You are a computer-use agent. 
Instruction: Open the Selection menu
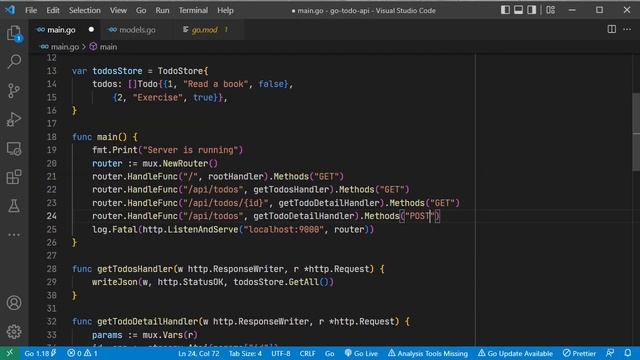point(84,11)
